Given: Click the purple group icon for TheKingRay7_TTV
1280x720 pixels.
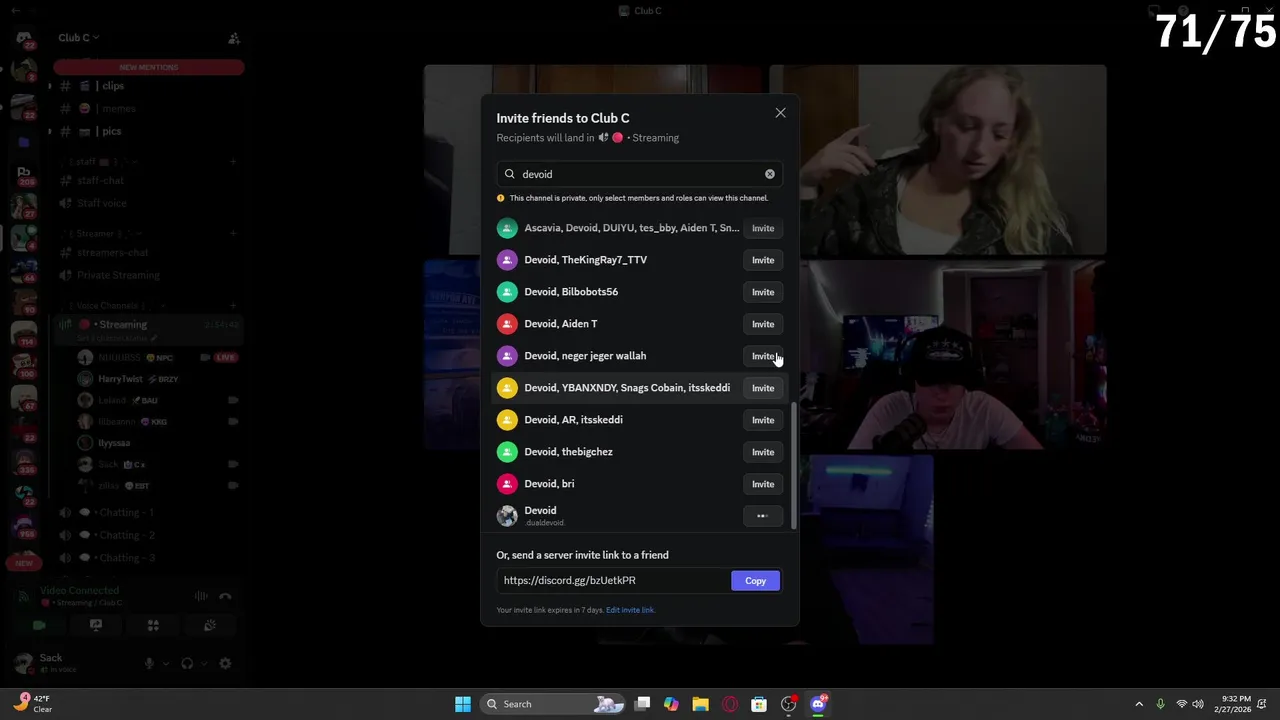Looking at the screenshot, I should pos(507,260).
